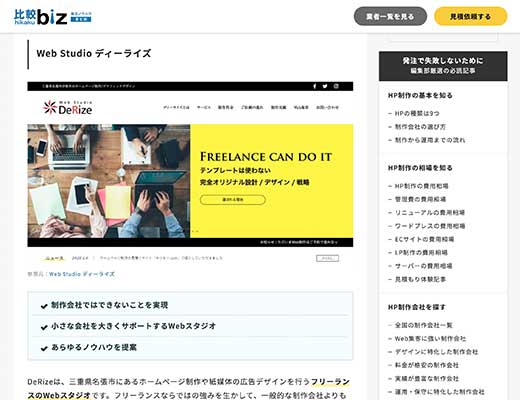Open the link 制作会社の選び方

[420, 127]
